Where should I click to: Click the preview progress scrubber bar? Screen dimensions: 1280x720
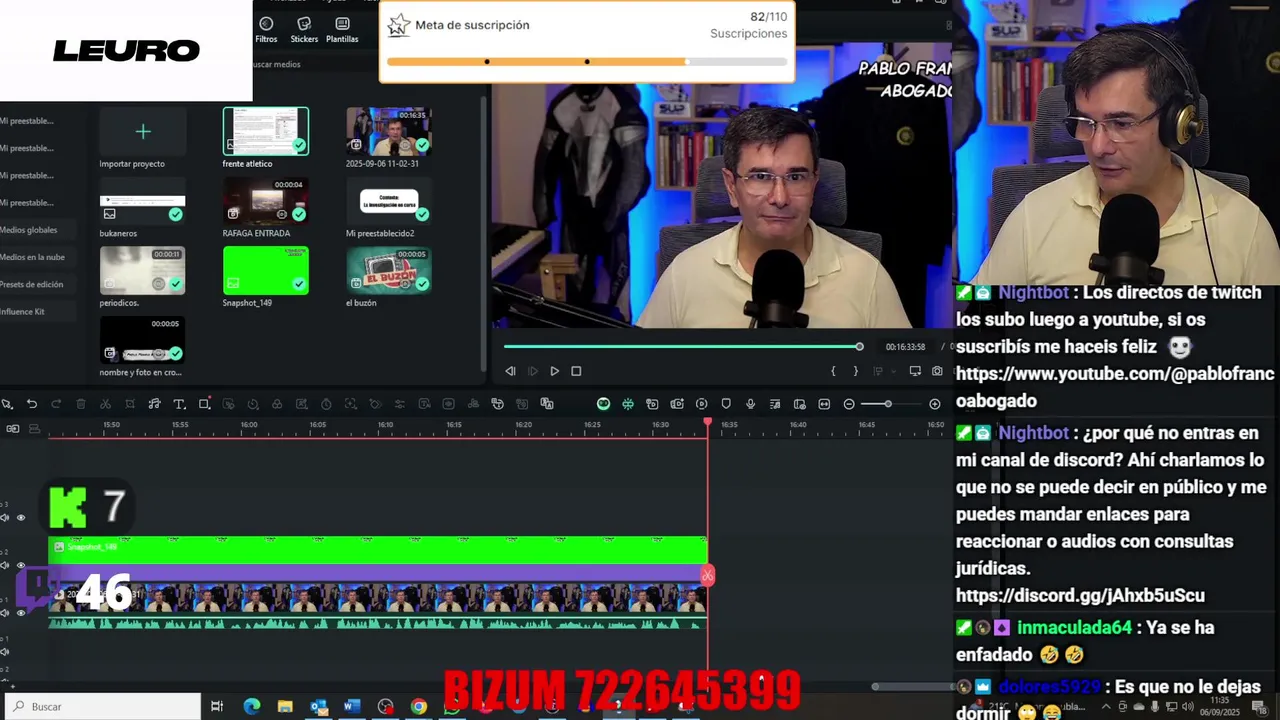coord(683,347)
